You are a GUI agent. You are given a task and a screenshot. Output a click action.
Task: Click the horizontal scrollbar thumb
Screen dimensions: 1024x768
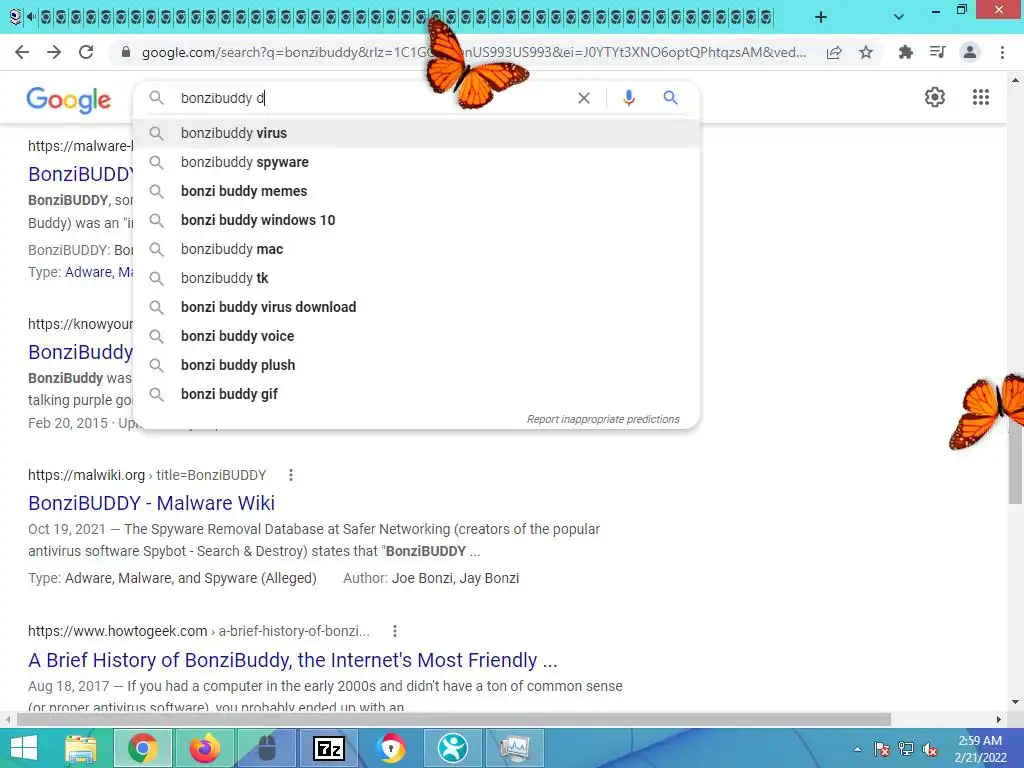454,720
